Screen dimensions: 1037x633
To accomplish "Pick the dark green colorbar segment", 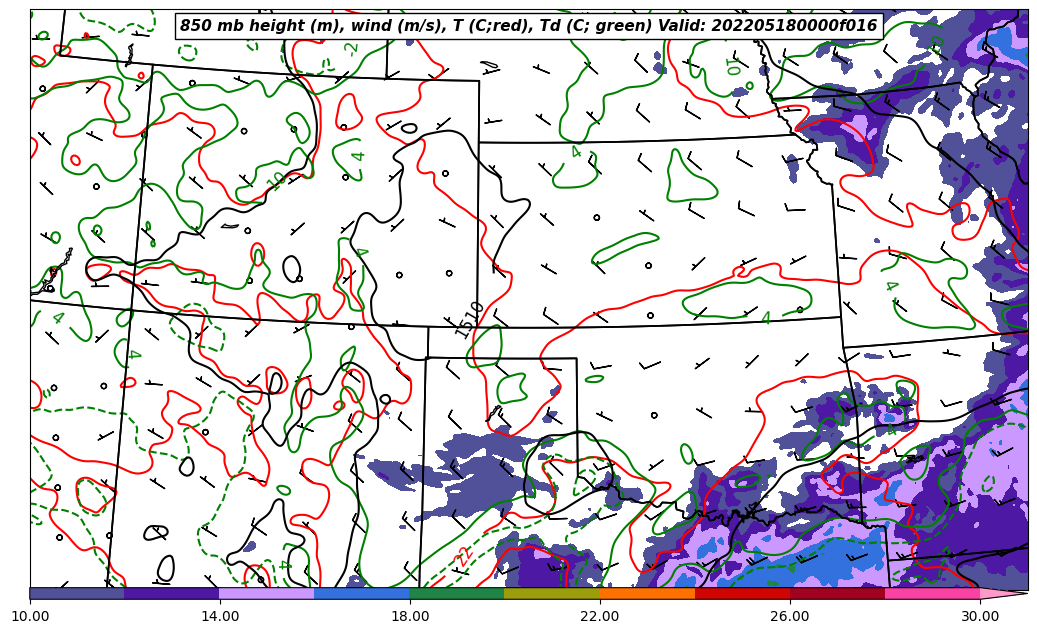I will [457, 593].
